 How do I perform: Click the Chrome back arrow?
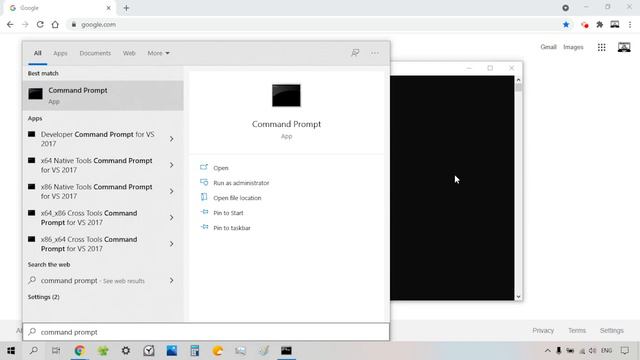tap(10, 24)
